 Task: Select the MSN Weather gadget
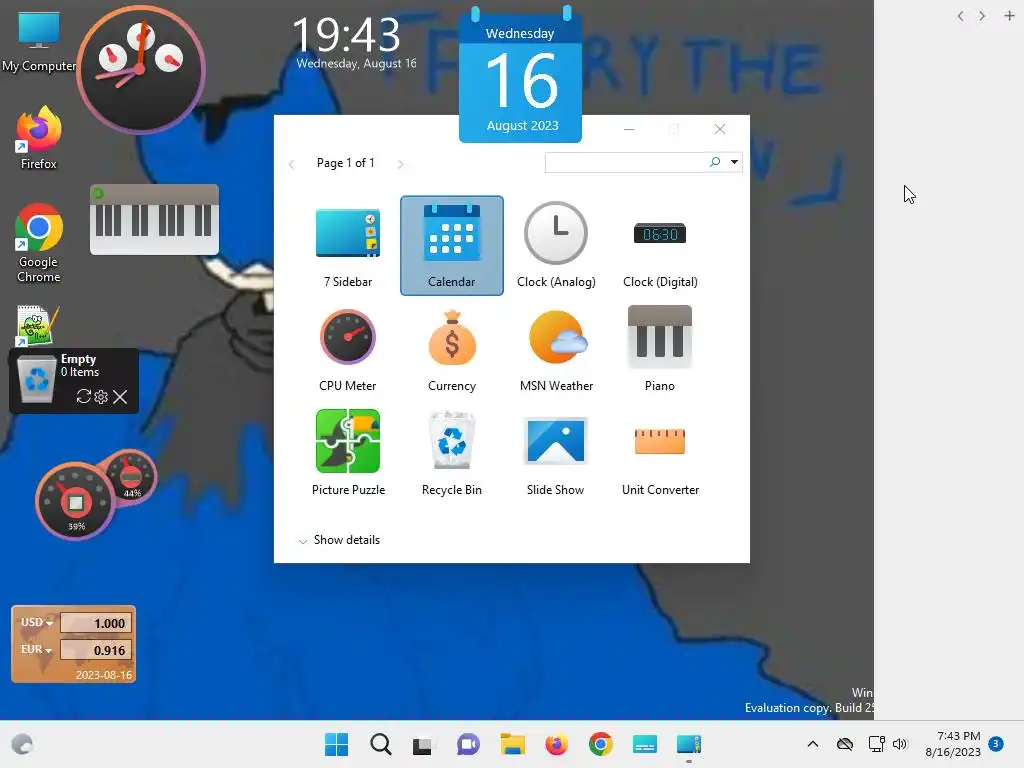[556, 350]
